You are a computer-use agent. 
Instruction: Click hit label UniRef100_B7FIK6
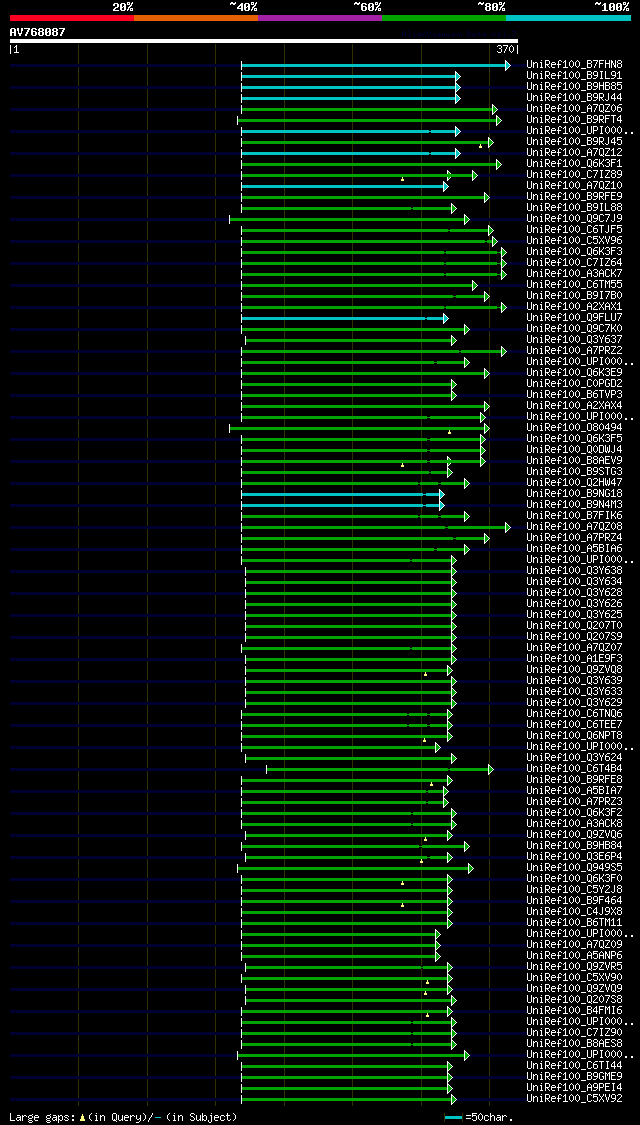(574, 516)
